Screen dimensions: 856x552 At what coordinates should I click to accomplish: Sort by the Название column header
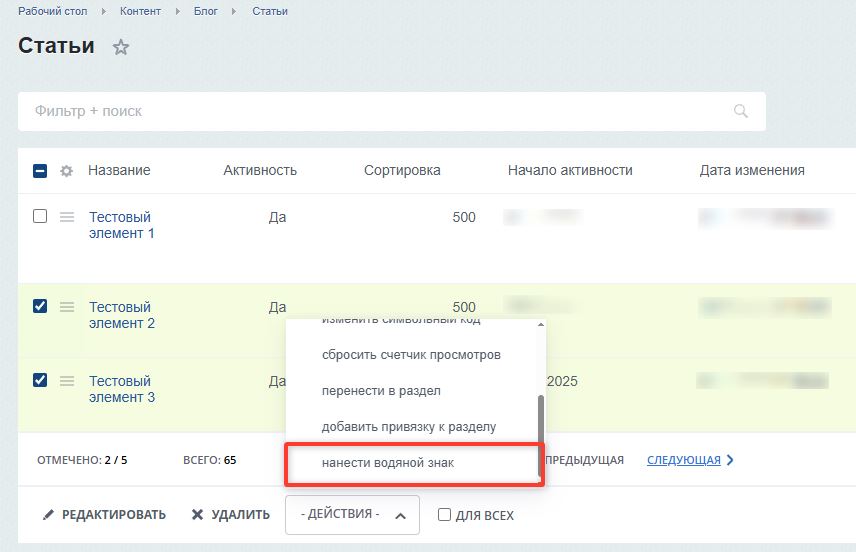click(119, 170)
